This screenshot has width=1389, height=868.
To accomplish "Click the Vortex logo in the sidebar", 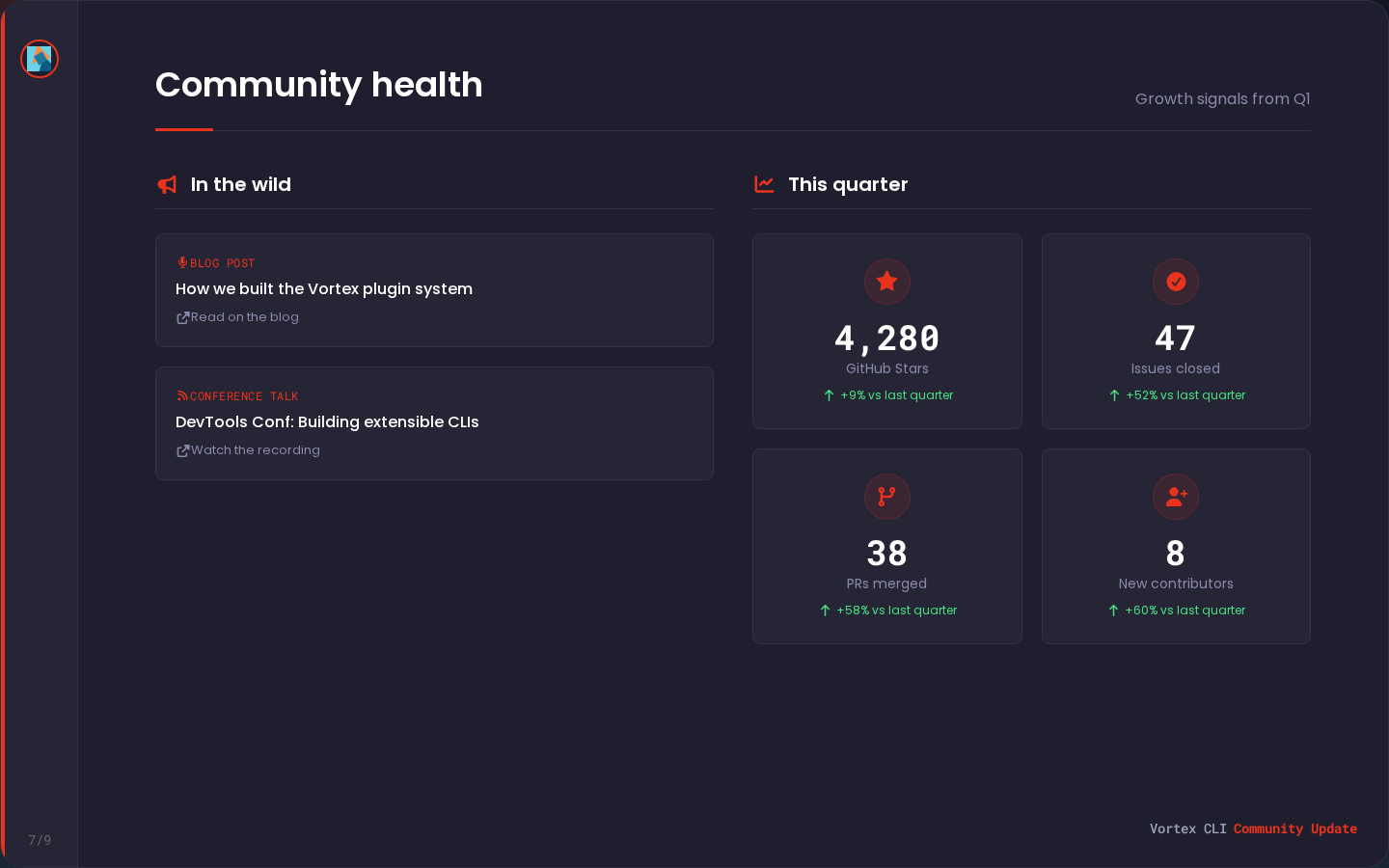I will pos(40,59).
